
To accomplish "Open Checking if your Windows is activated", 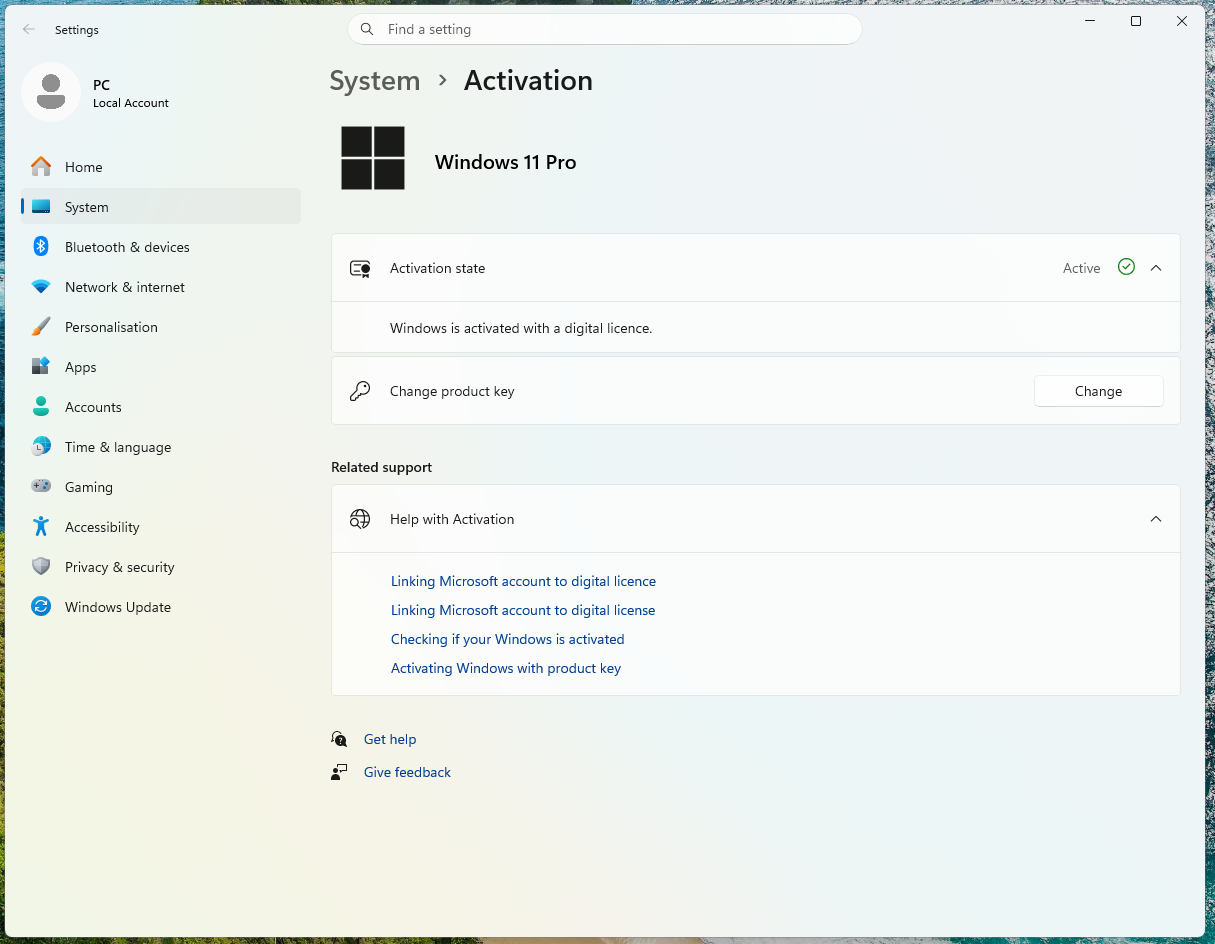I will point(507,639).
